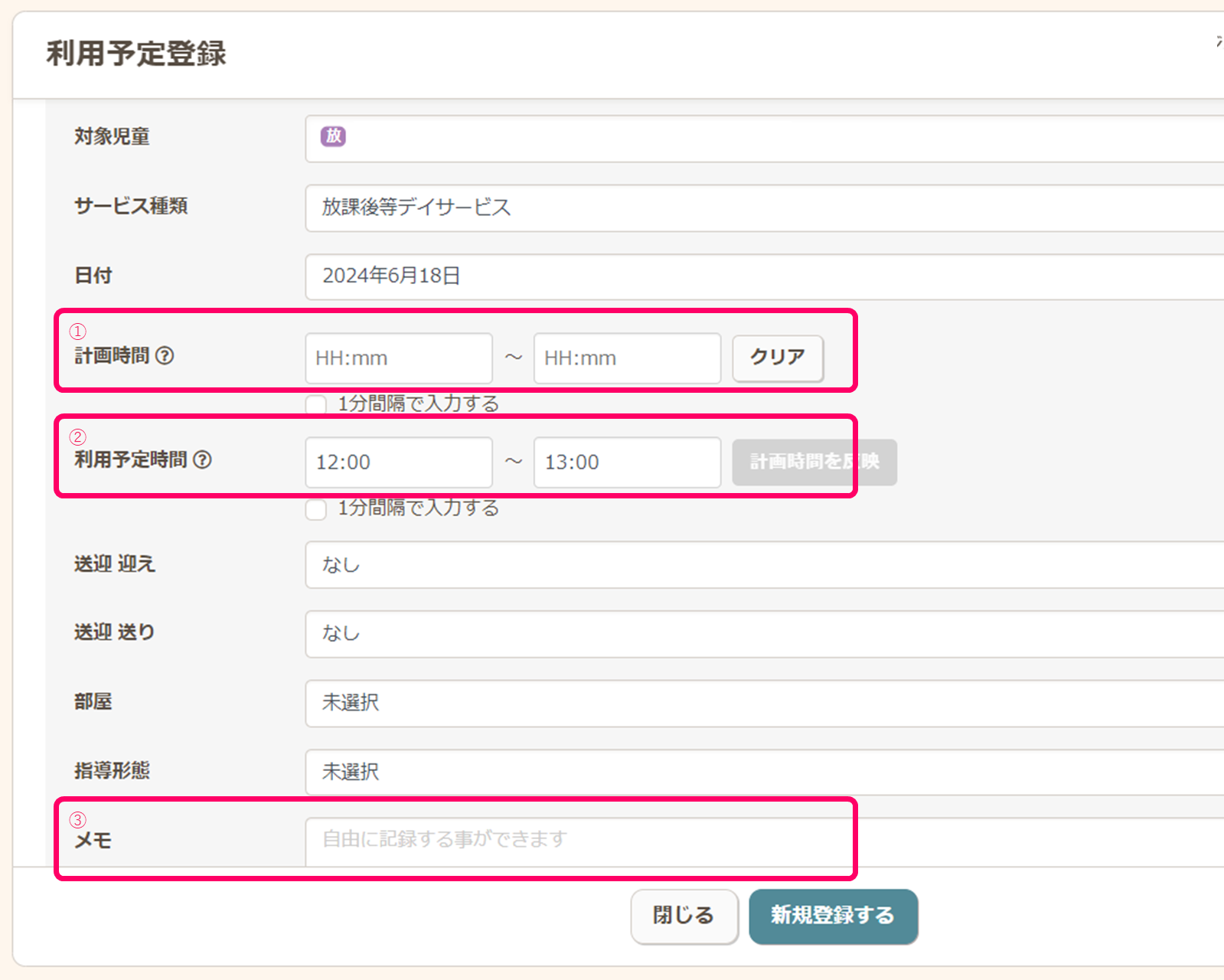Expand the 送迎 迎え selection box
This screenshot has height=980, width=1224.
click(x=764, y=565)
